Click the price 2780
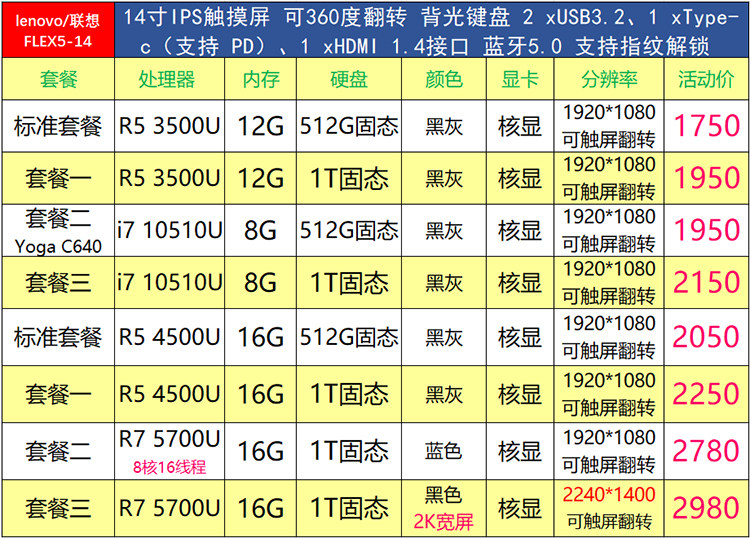This screenshot has height=538, width=750. coord(706,451)
